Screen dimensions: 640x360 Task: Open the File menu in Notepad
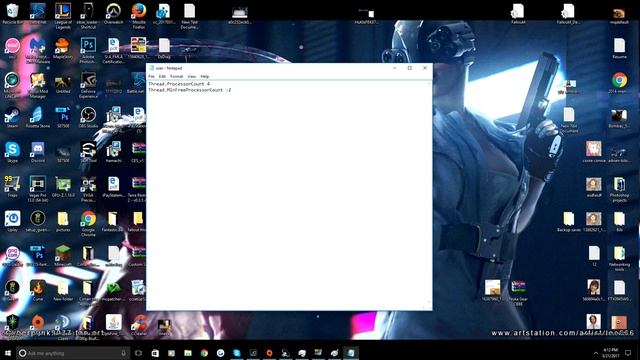tap(151, 76)
